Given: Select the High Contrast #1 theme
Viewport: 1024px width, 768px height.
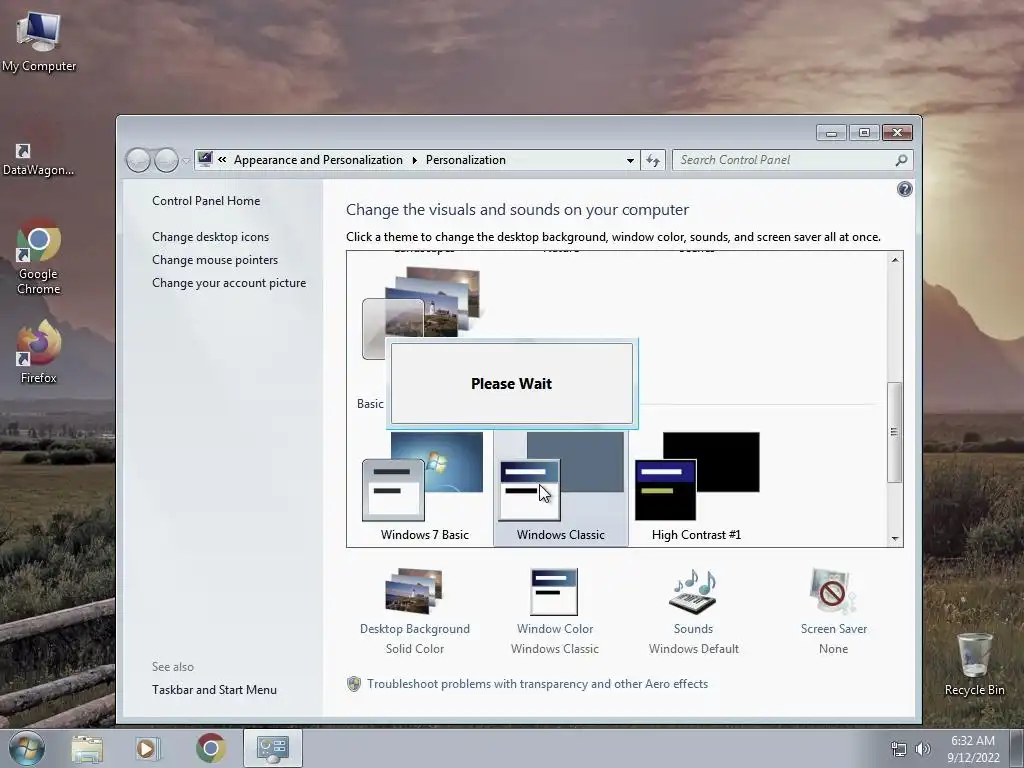Looking at the screenshot, I should click(696, 487).
